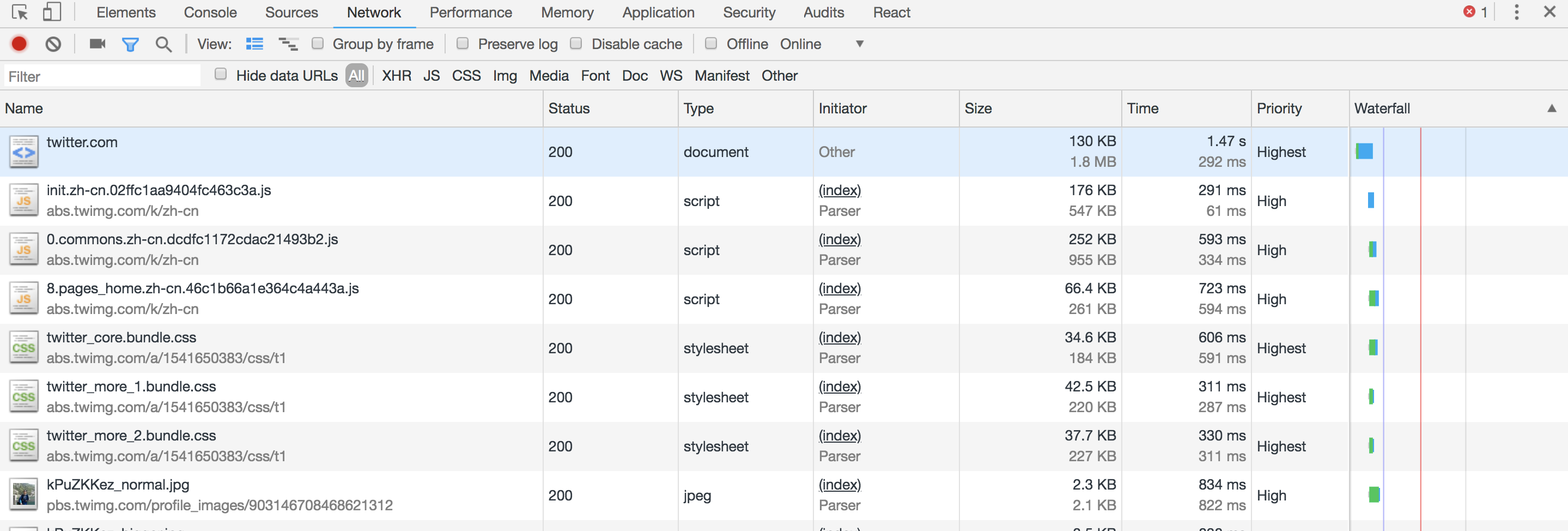Open the Online throttling dropdown
Viewport: 1568px width, 531px height.
click(859, 44)
